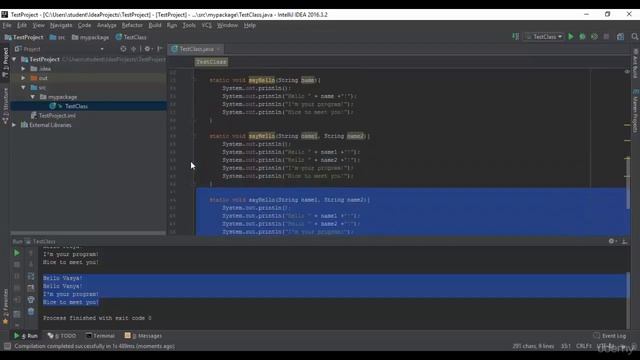Click the Print icon in Run console

(31, 300)
